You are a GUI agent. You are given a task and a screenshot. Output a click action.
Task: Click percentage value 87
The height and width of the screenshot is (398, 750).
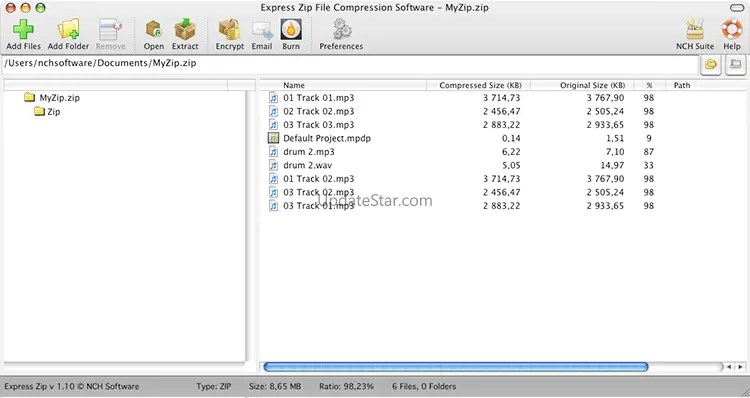pos(649,152)
